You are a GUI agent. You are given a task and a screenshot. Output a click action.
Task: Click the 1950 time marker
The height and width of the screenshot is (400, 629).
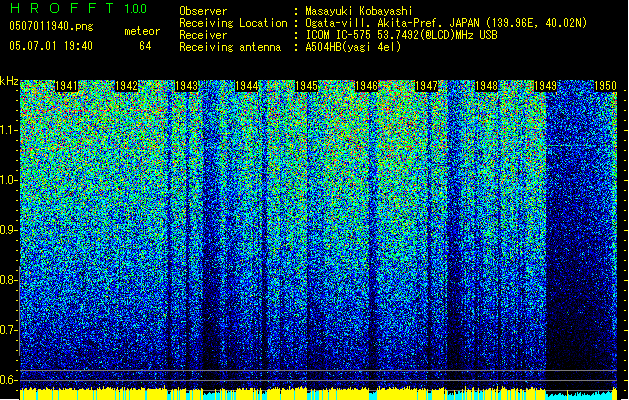pos(605,86)
